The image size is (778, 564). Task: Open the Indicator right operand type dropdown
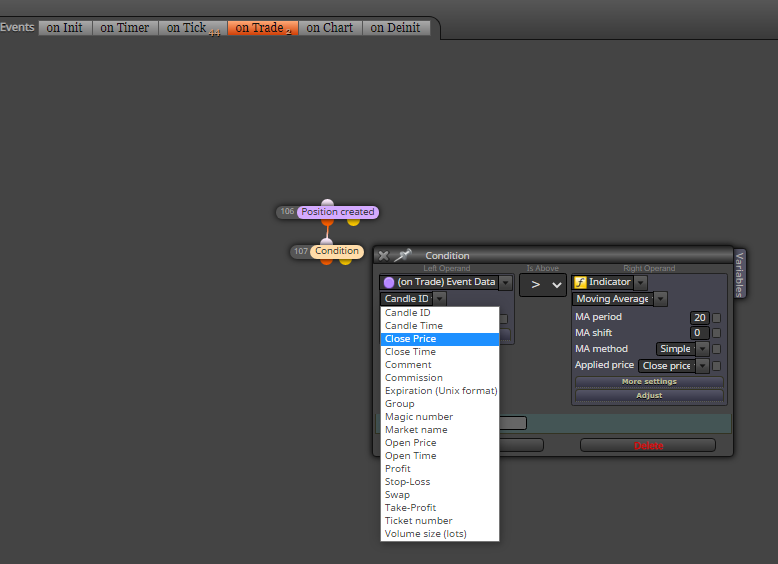609,282
